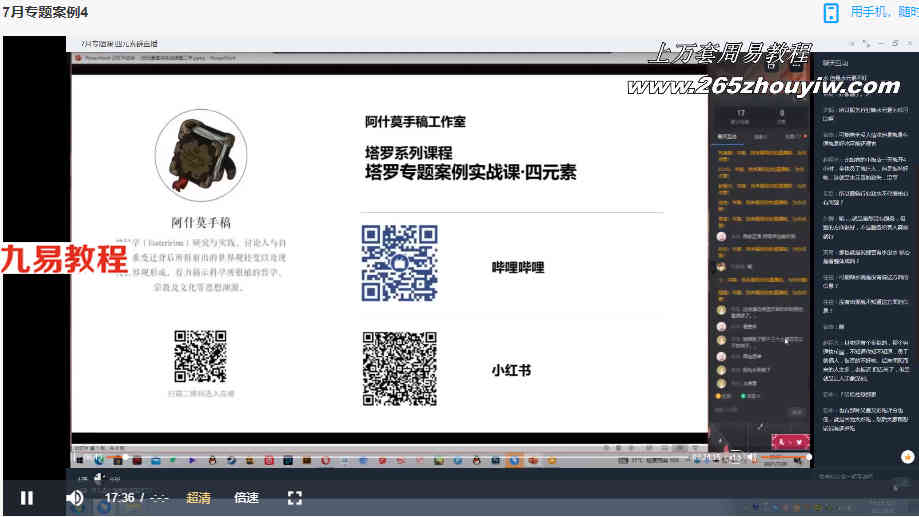This screenshot has height=517, width=919.
Task: Click the 哔哩哔哩 label on the slide
Action: 518,267
